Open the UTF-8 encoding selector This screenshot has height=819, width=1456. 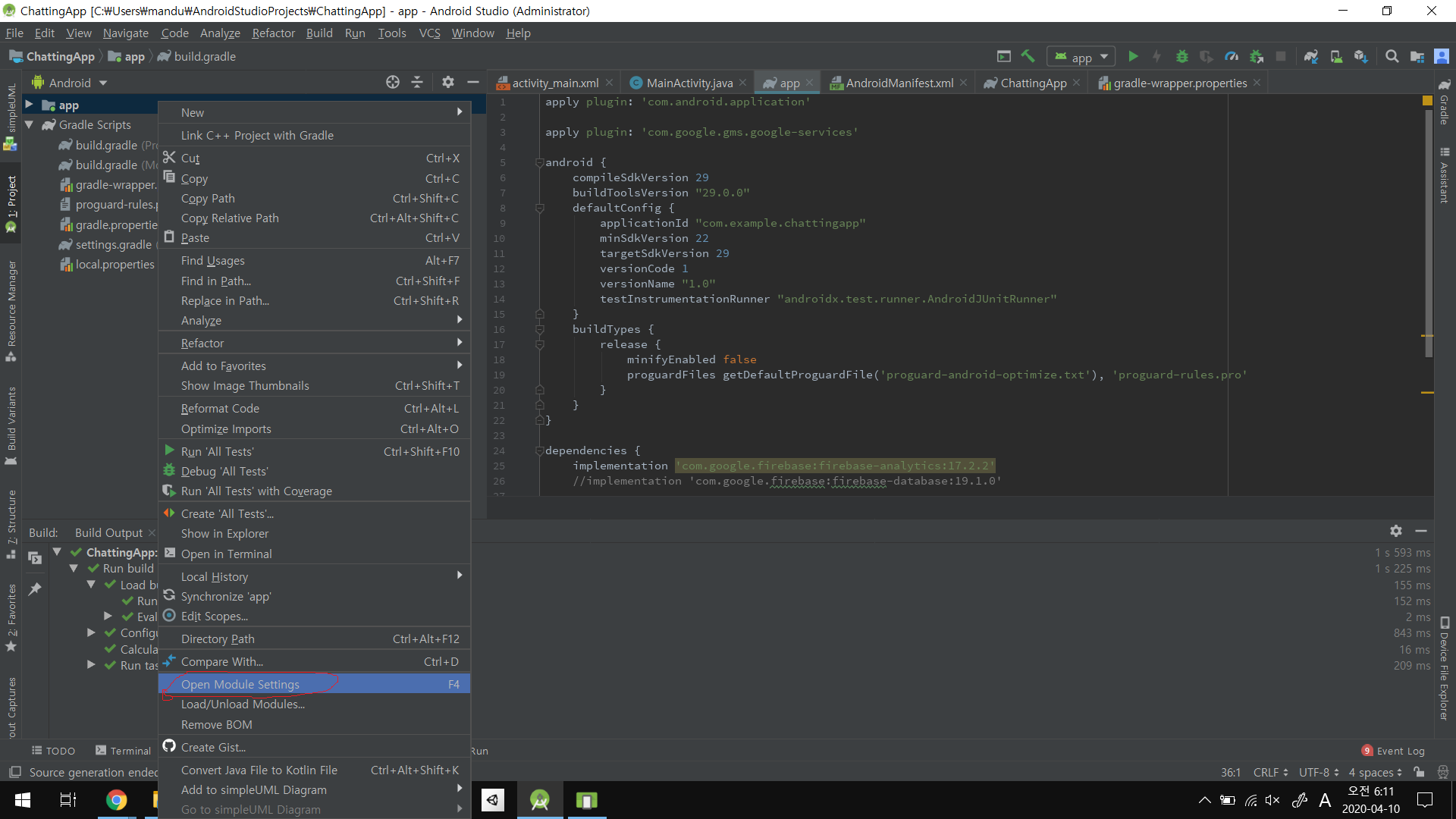point(1319,772)
